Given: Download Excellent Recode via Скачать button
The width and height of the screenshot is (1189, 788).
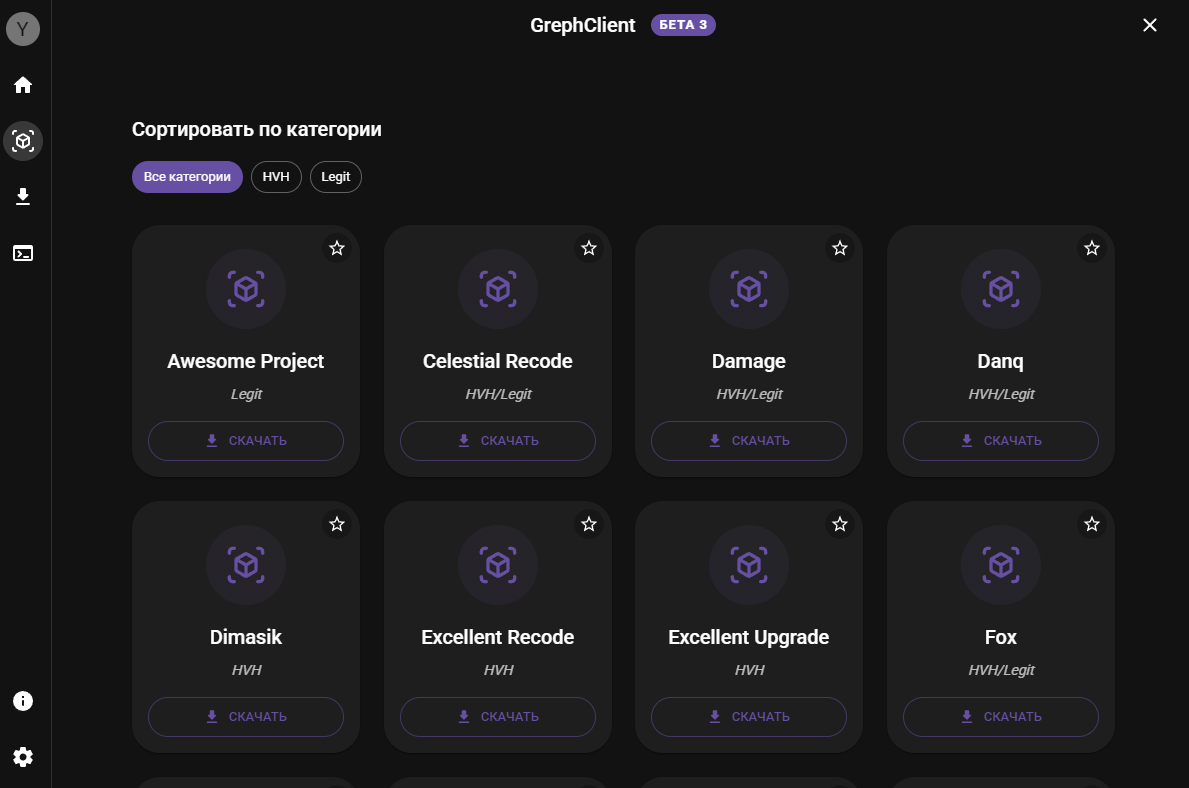Looking at the screenshot, I should [x=497, y=717].
